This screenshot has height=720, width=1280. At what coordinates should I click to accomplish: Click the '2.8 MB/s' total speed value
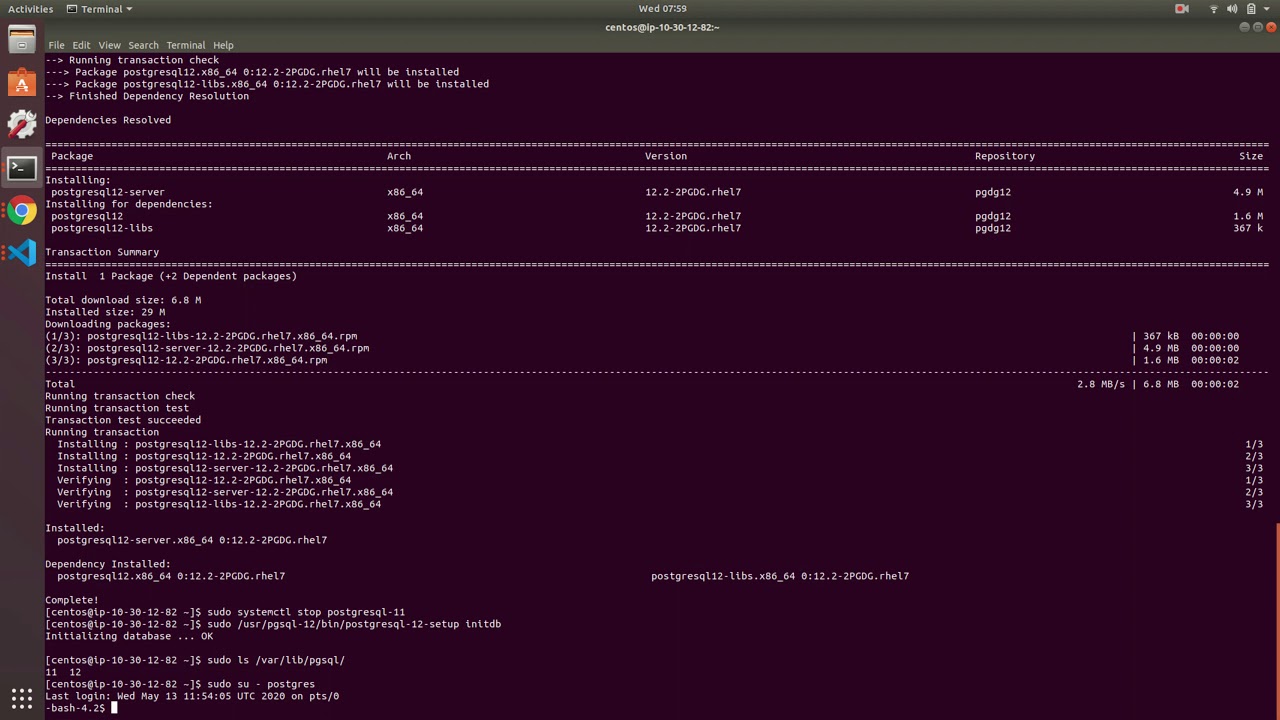1101,384
